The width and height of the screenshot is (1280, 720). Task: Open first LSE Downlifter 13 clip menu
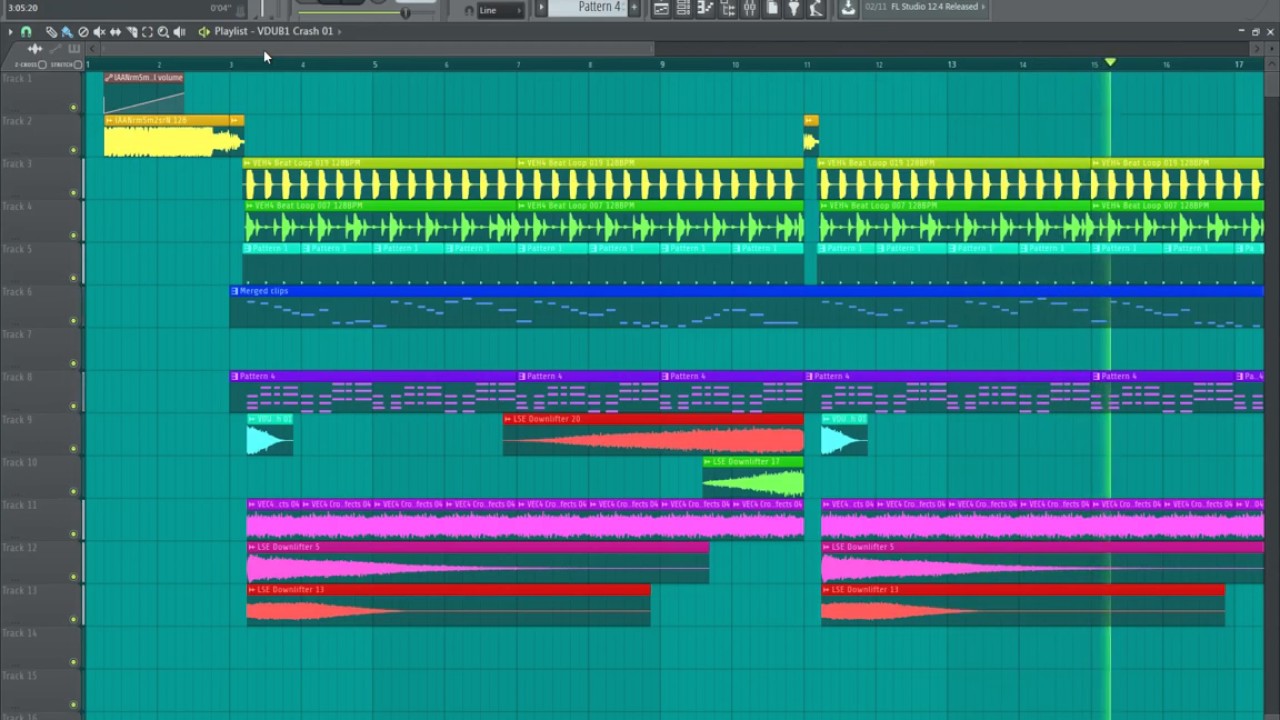coord(252,590)
